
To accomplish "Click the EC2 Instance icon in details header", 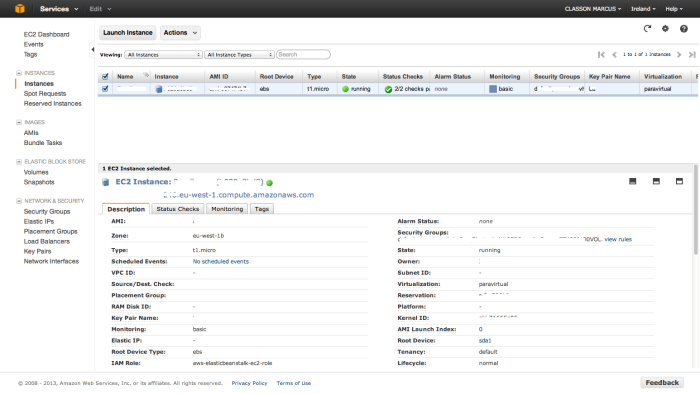I will coord(106,182).
